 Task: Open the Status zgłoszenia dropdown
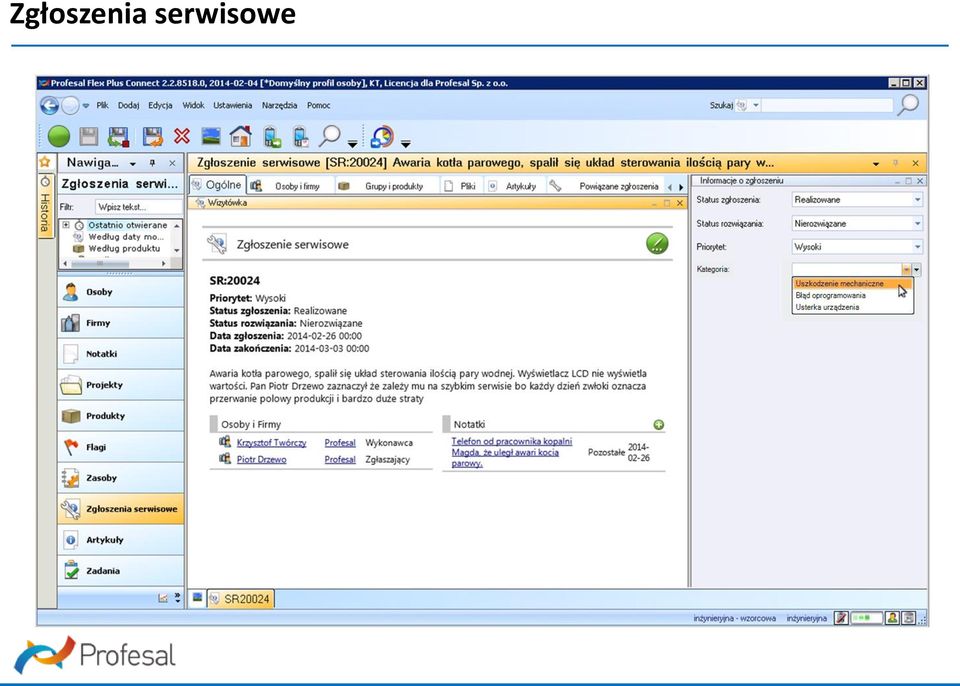point(917,200)
